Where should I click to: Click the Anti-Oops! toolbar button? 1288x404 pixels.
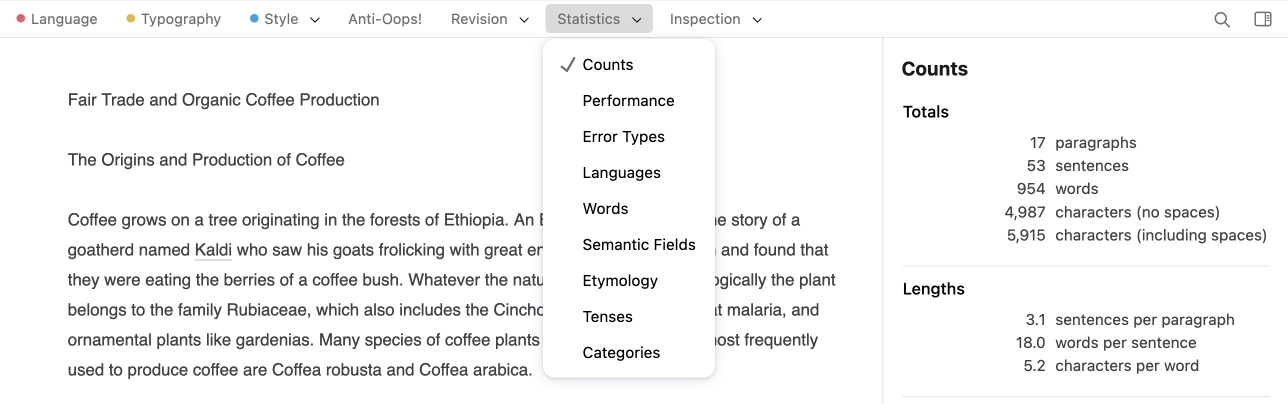(385, 19)
